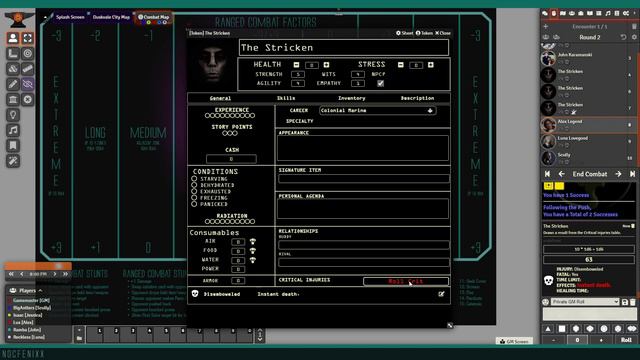
Task: Select the Tile Controls layered-squares tool
Action: (13, 69)
